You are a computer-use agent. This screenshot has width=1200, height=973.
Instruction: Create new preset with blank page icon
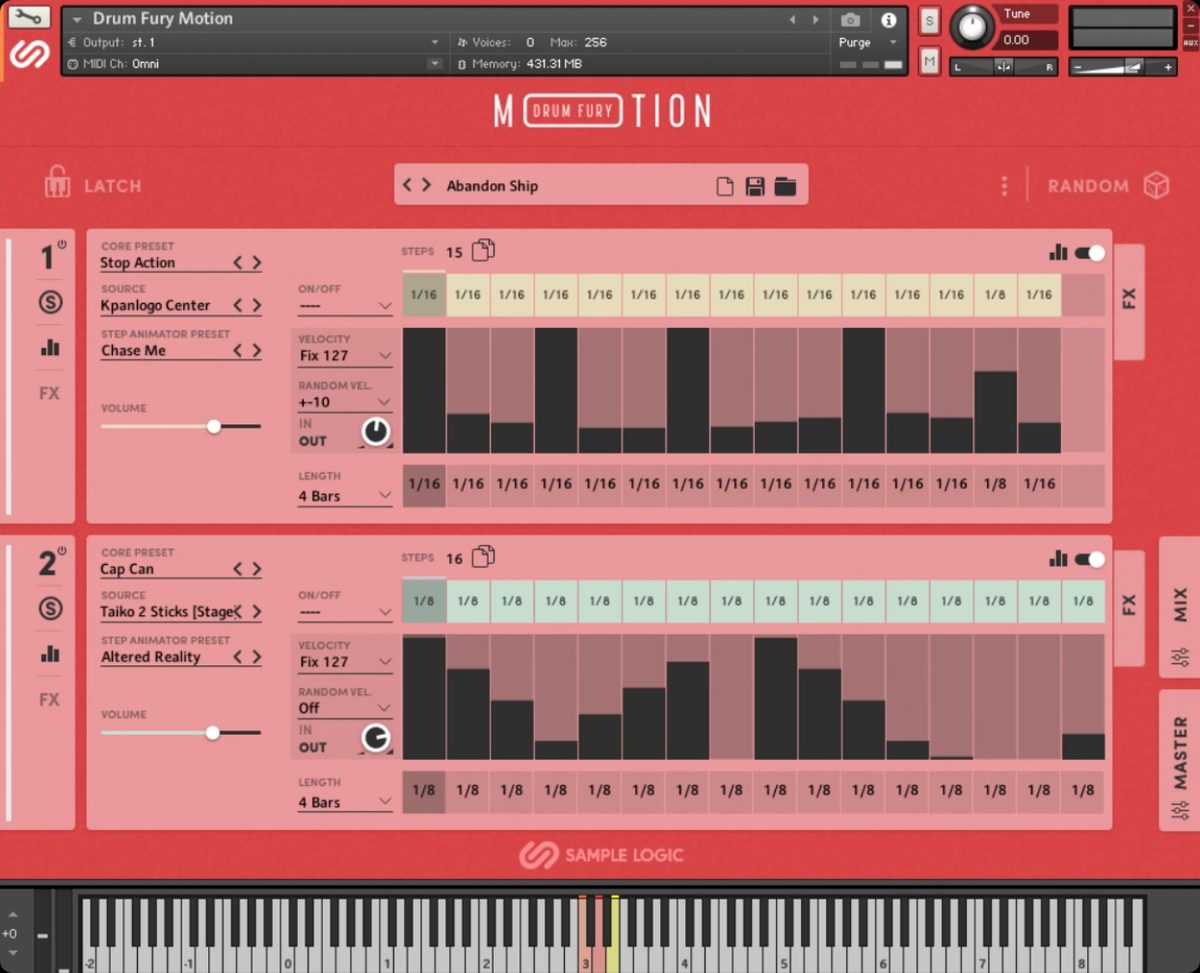(x=725, y=186)
